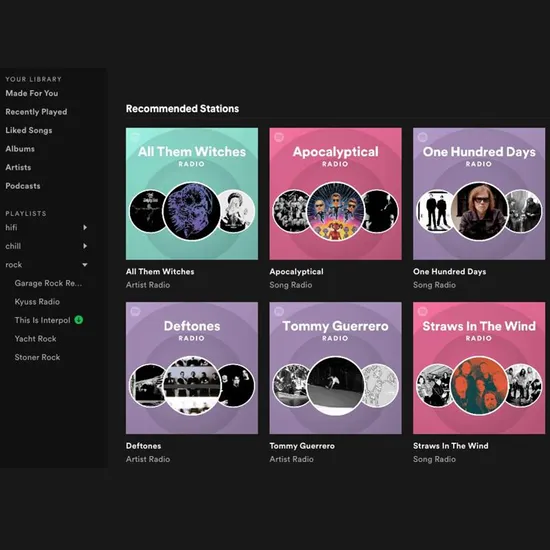
Task: Open the Kyuss Radio playlist
Action: pyautogui.click(x=37, y=302)
